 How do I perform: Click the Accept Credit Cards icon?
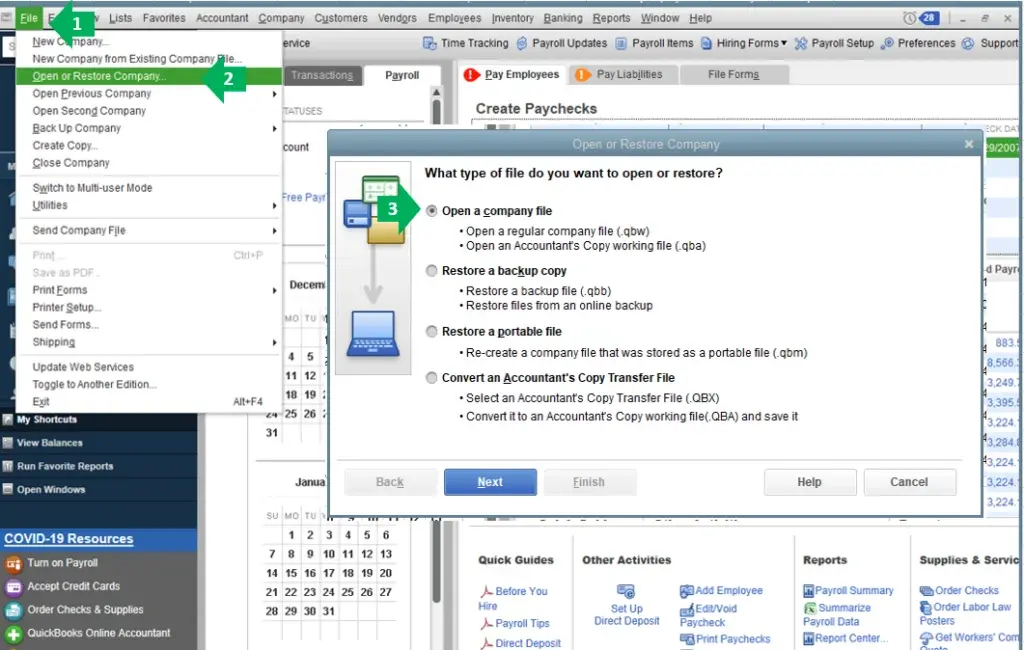pyautogui.click(x=13, y=587)
